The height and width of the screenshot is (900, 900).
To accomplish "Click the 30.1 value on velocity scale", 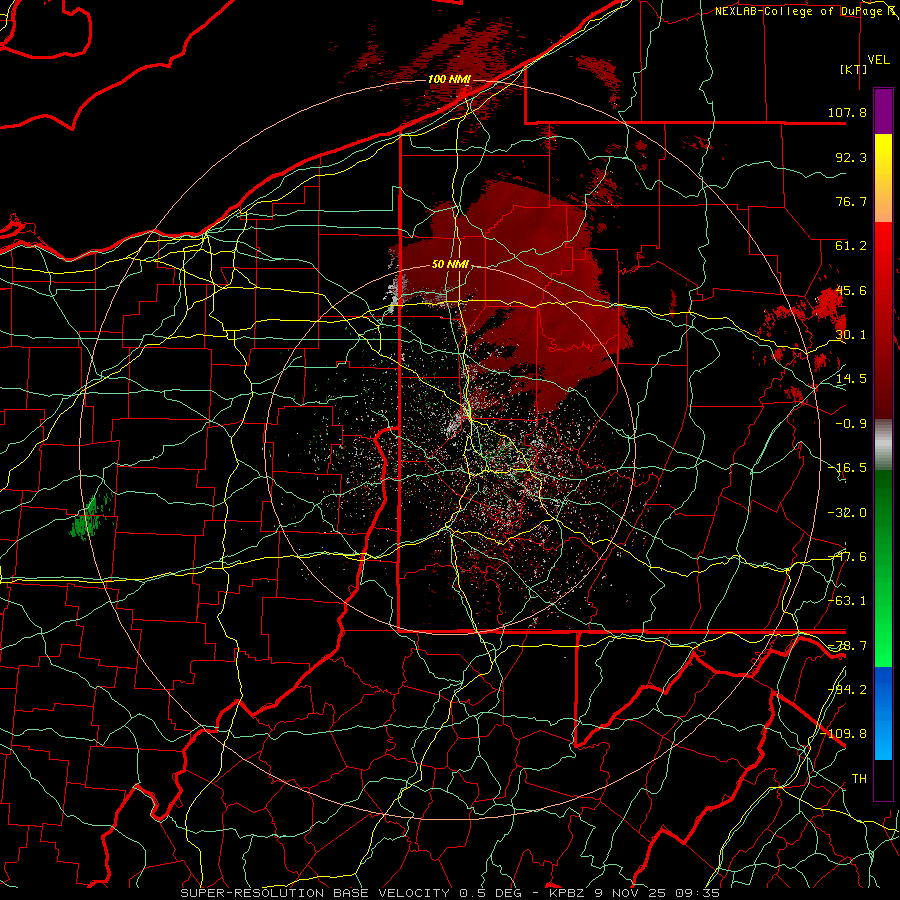I will point(851,335).
